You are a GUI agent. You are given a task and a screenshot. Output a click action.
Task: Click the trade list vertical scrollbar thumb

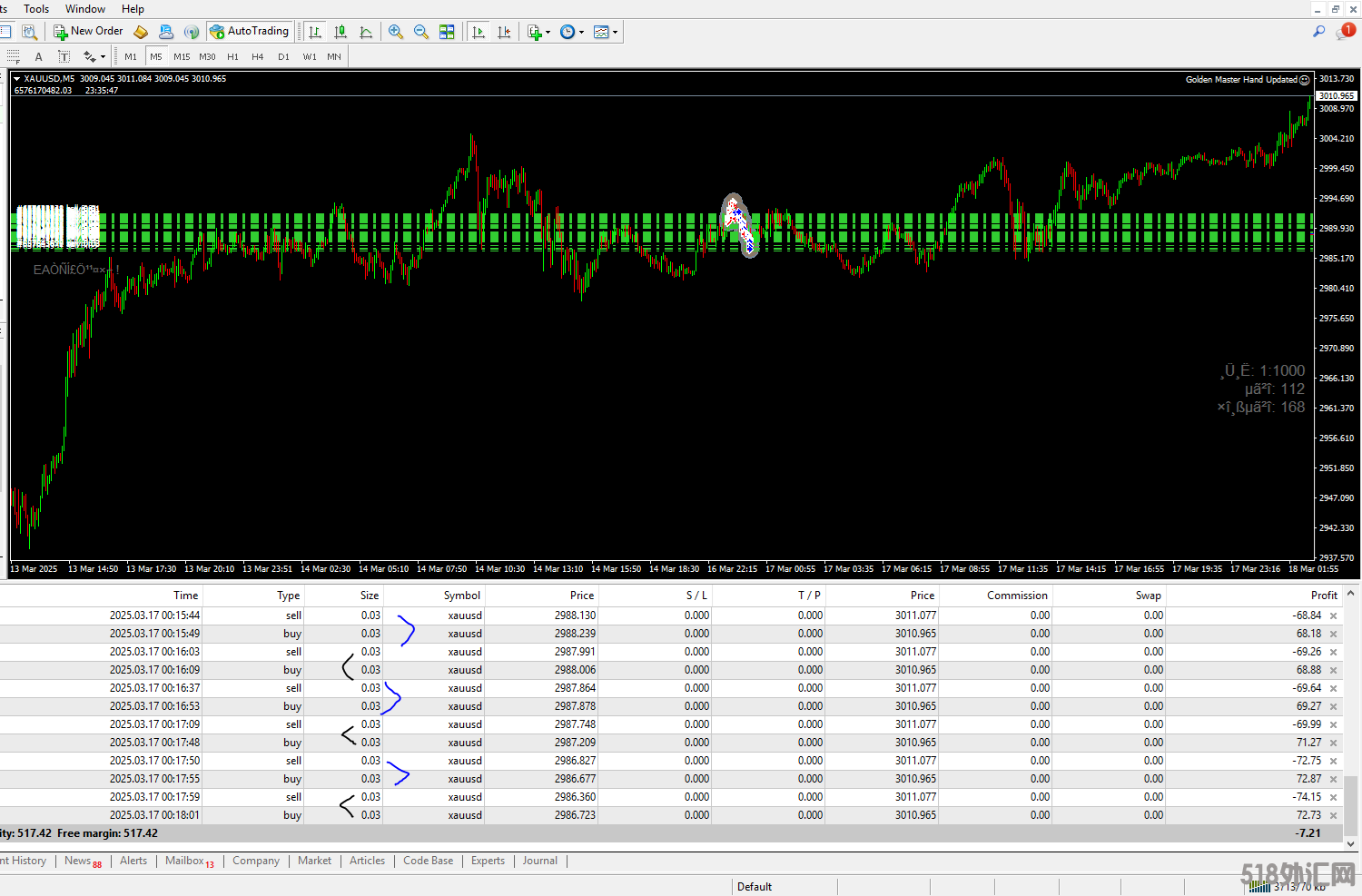(1351, 804)
